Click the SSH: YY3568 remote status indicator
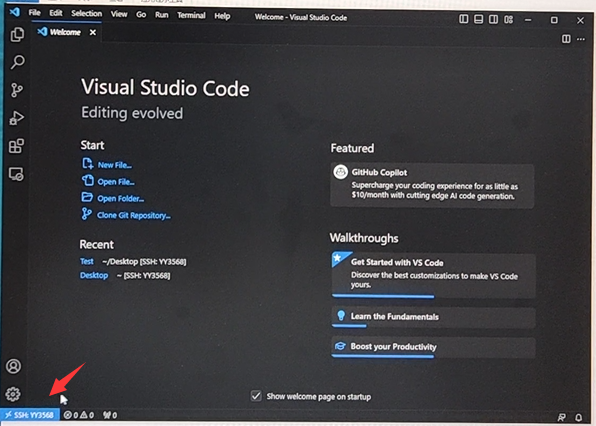This screenshot has width=596, height=426. pyautogui.click(x=30, y=415)
